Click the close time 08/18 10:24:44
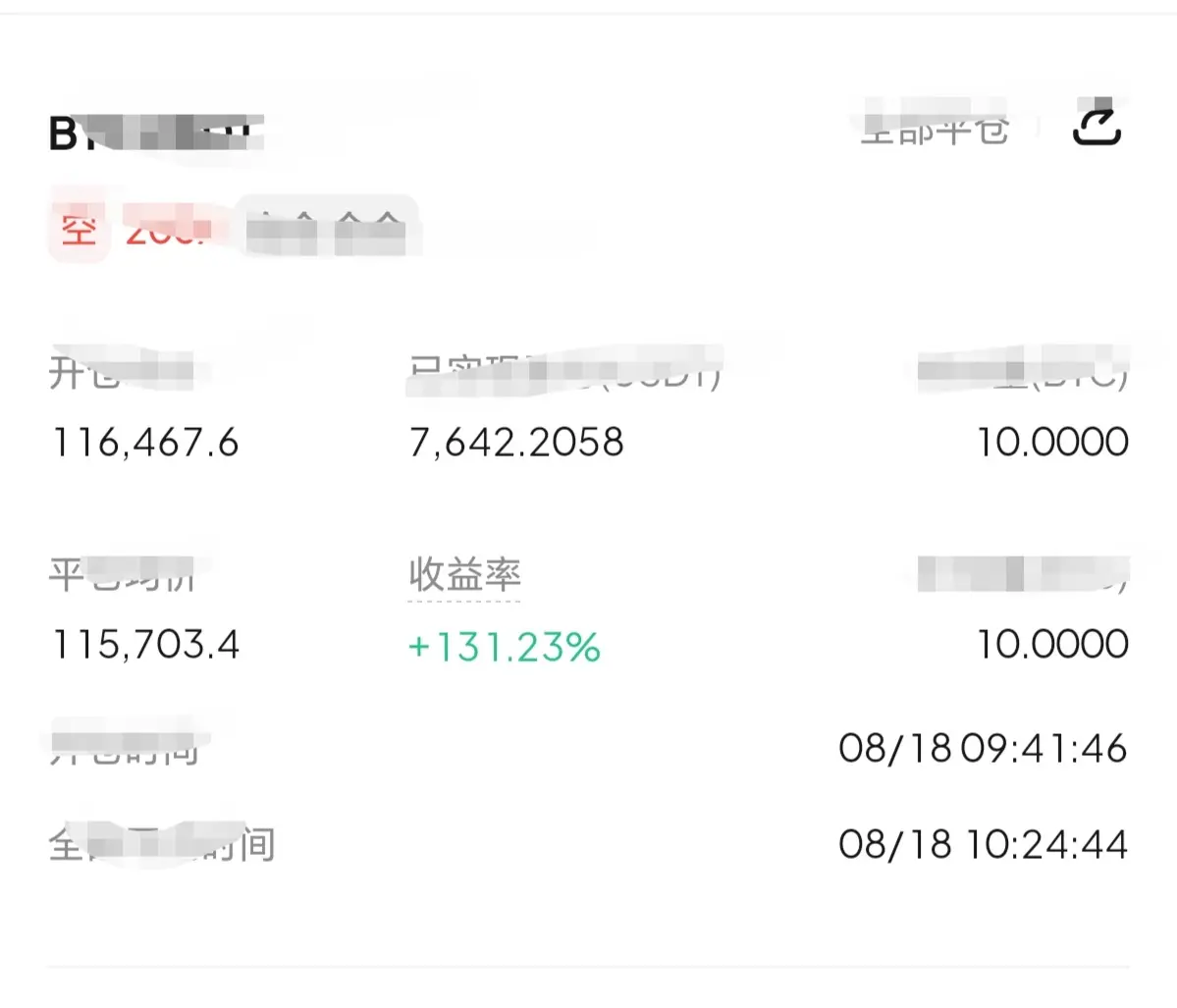The image size is (1177, 1008). [x=984, y=844]
